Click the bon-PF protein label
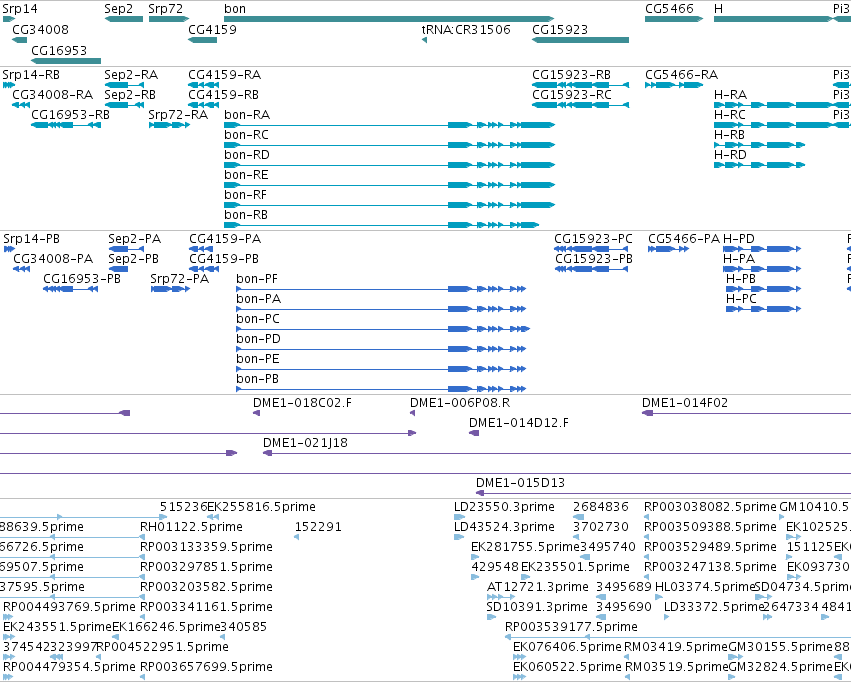 (257, 279)
